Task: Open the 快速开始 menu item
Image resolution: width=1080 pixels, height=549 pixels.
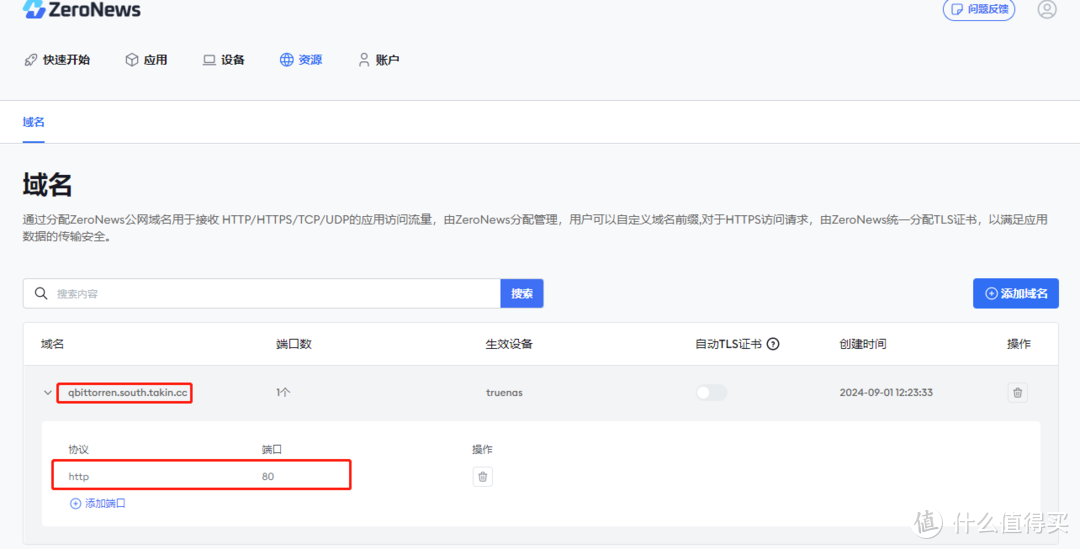Action: click(x=57, y=60)
